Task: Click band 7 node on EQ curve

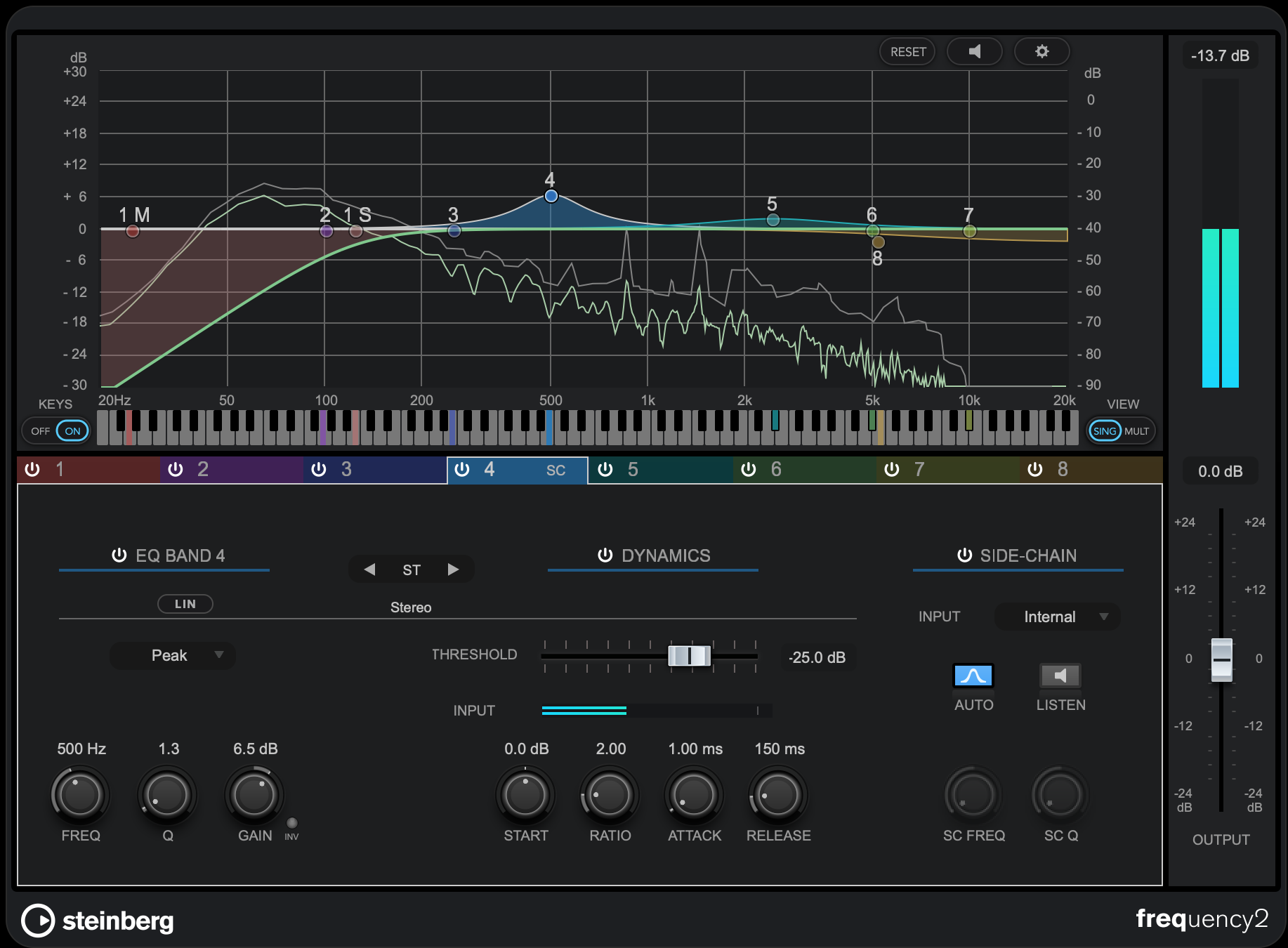Action: pos(970,230)
